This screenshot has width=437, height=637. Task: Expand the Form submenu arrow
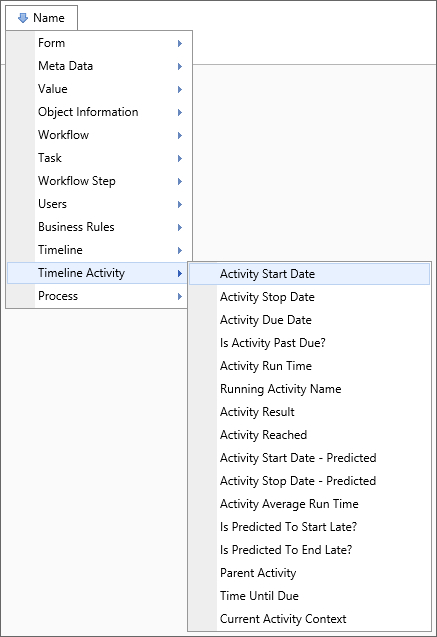(180, 43)
